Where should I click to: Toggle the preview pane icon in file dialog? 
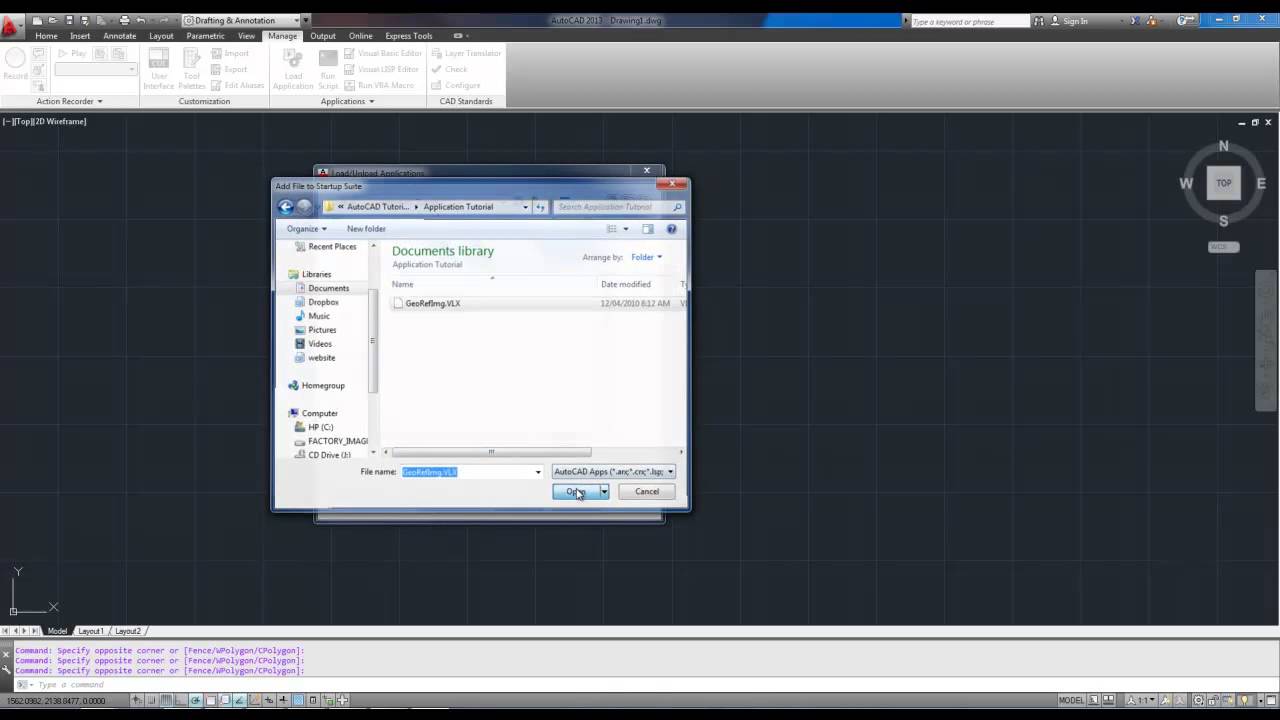(648, 229)
